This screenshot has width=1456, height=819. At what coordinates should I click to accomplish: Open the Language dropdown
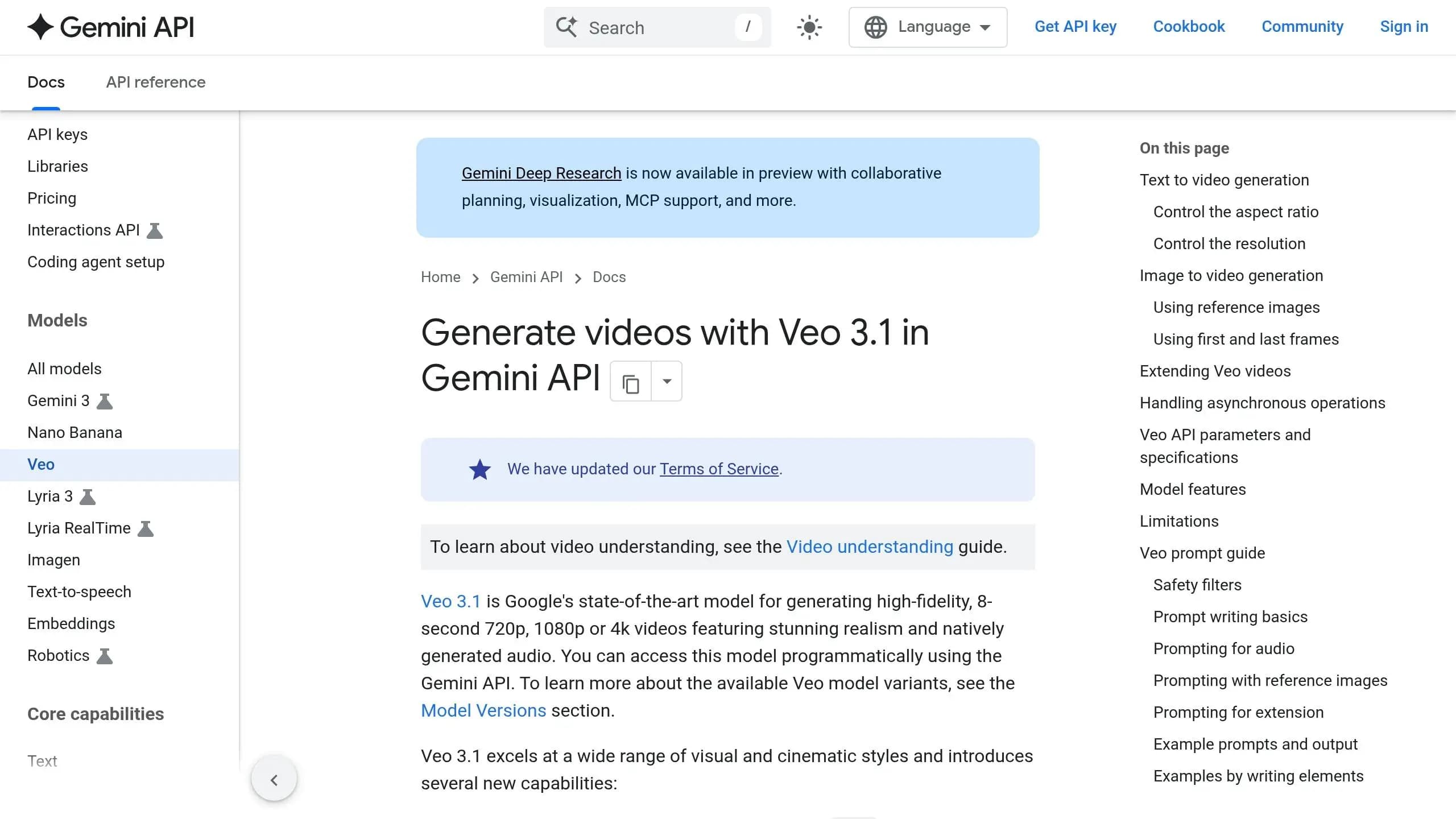point(928,27)
